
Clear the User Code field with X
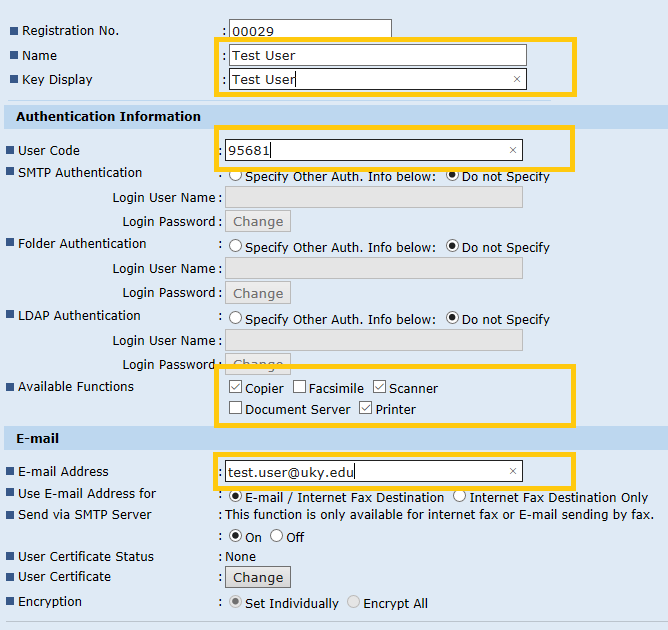(513, 150)
